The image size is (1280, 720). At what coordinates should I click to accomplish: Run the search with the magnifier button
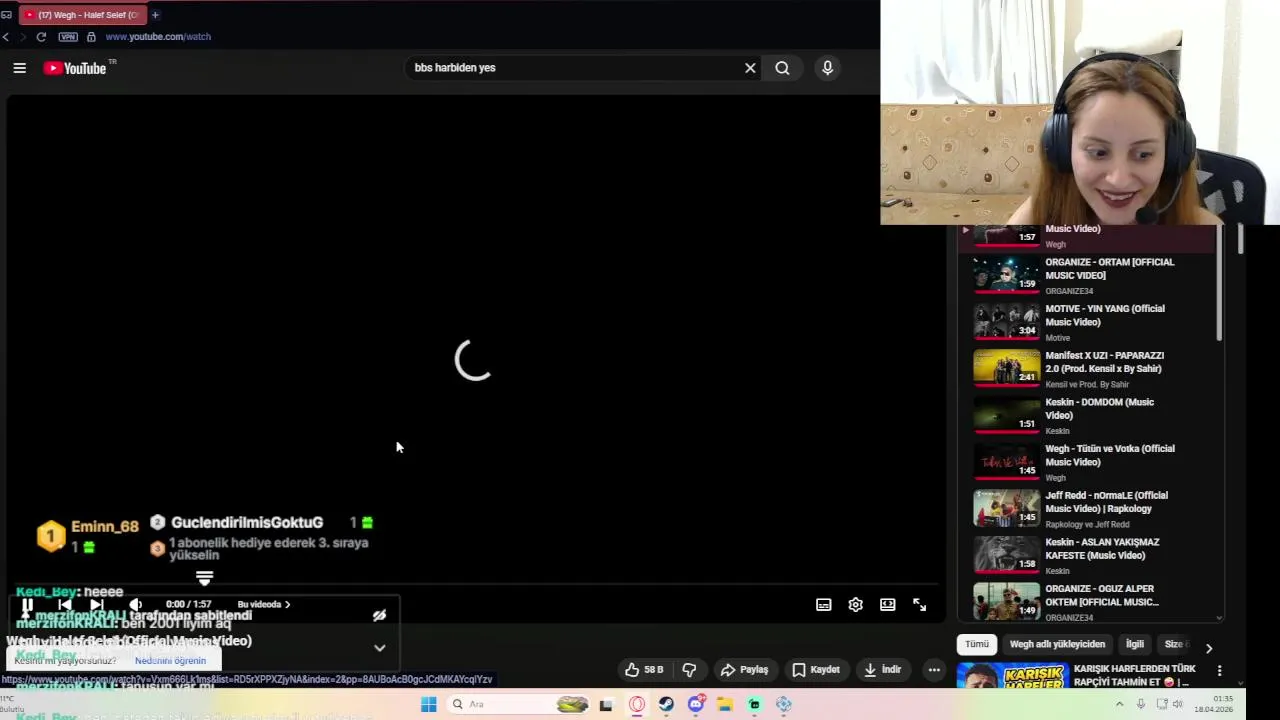pyautogui.click(x=782, y=68)
